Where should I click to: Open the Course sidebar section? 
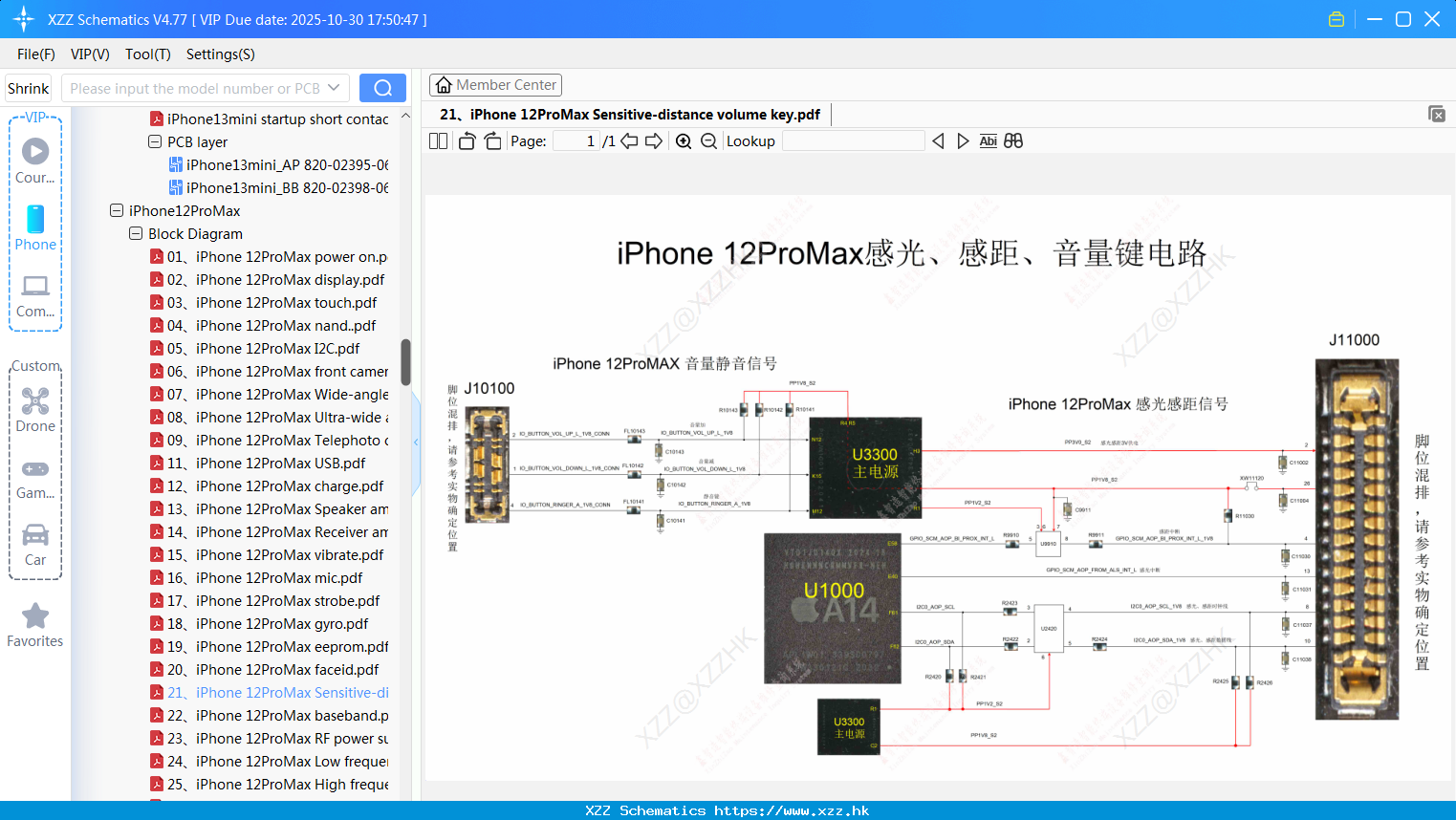(35, 161)
